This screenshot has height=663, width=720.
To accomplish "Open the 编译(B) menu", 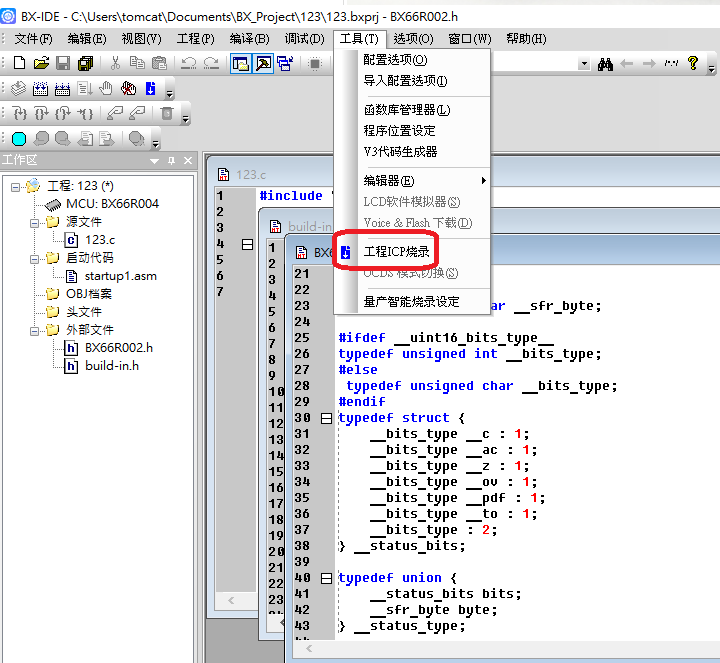I will (249, 39).
